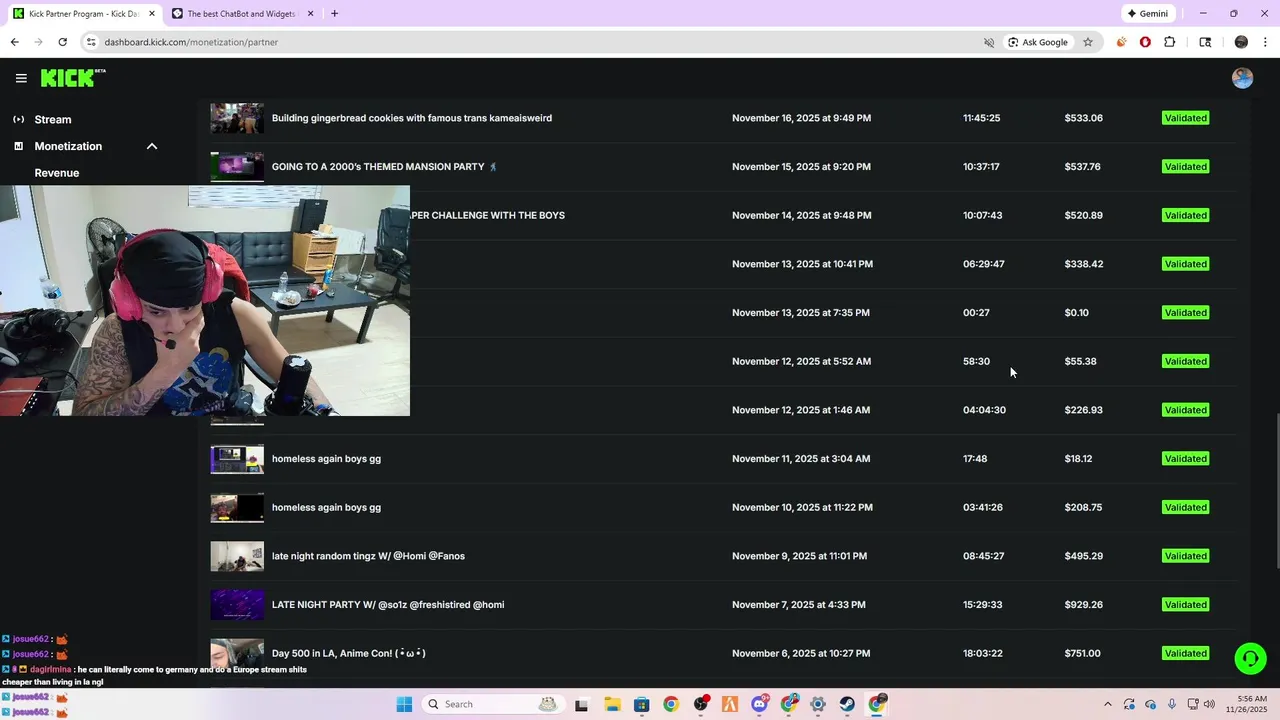1280x720 pixels.
Task: Open the red shield ad-blocker extension
Action: pyautogui.click(x=1145, y=42)
